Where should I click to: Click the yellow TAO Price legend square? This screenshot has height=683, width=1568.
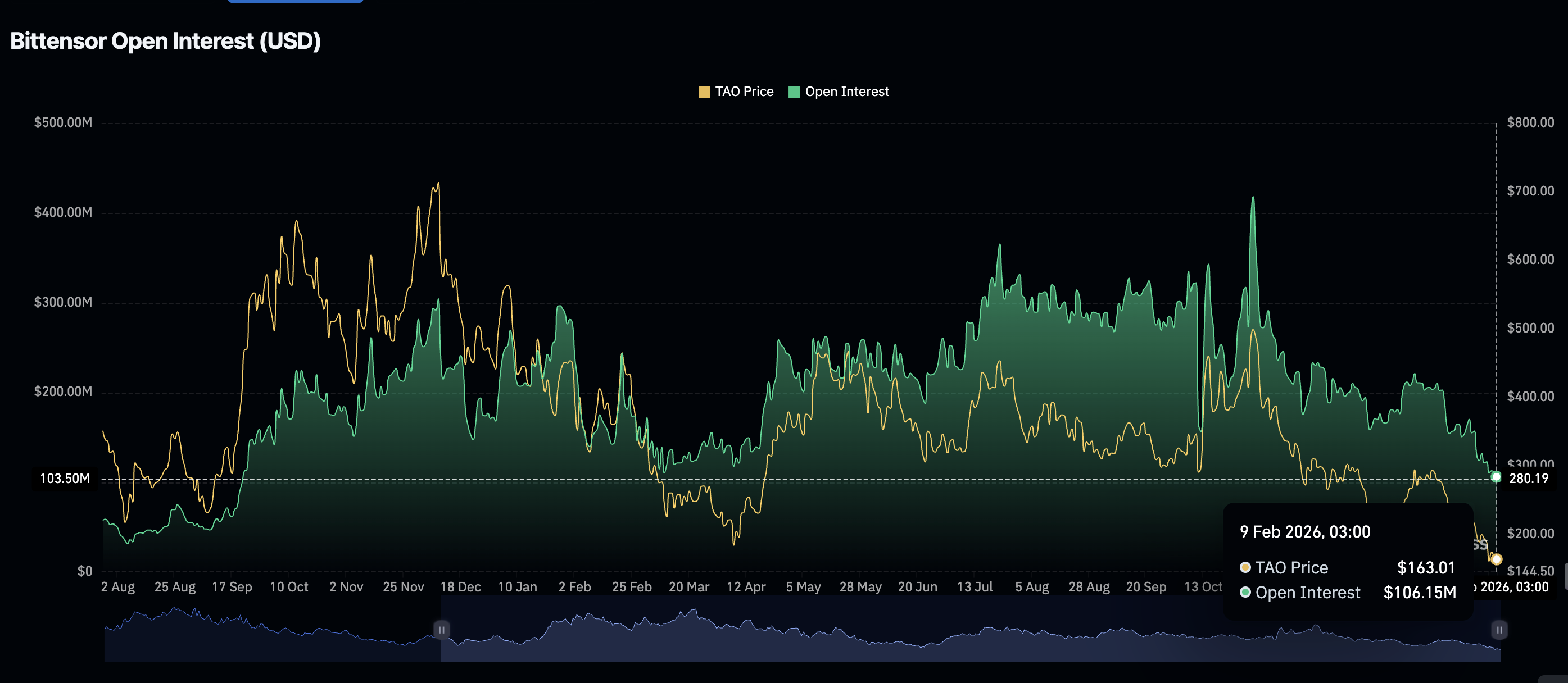[704, 92]
